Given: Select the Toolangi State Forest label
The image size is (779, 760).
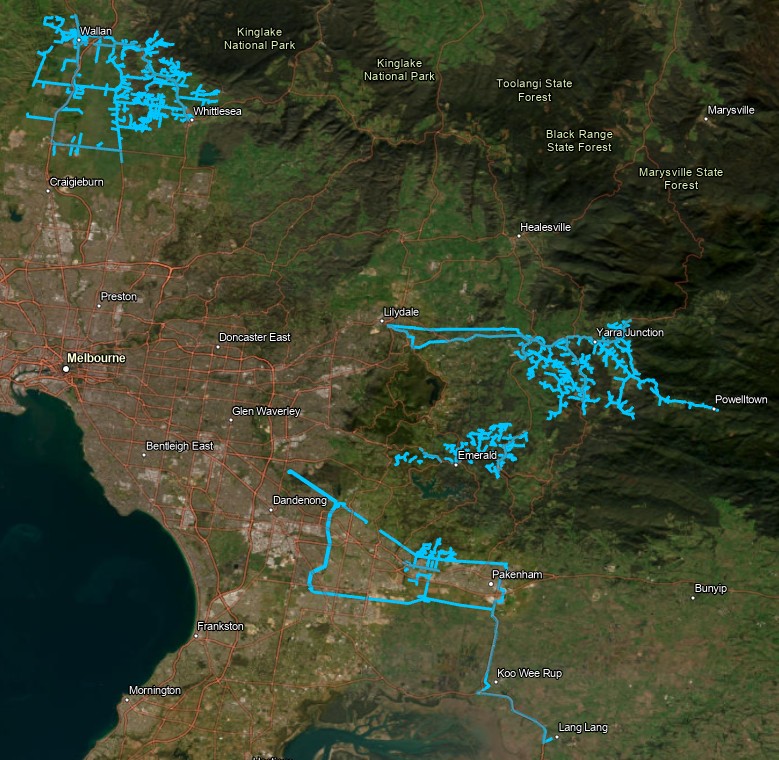Looking at the screenshot, I should (x=534, y=90).
